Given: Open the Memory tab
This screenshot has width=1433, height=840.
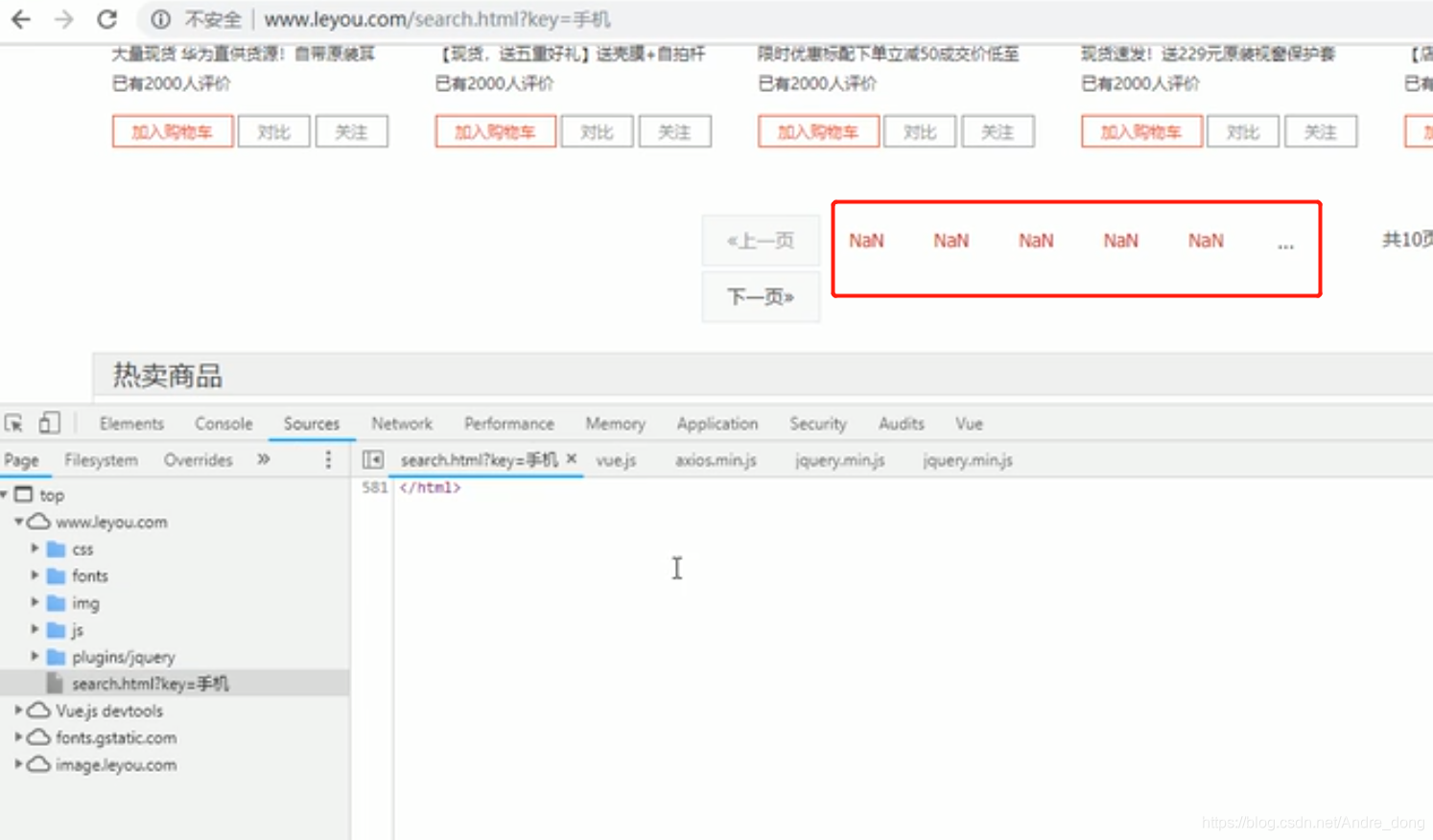Looking at the screenshot, I should [x=615, y=424].
